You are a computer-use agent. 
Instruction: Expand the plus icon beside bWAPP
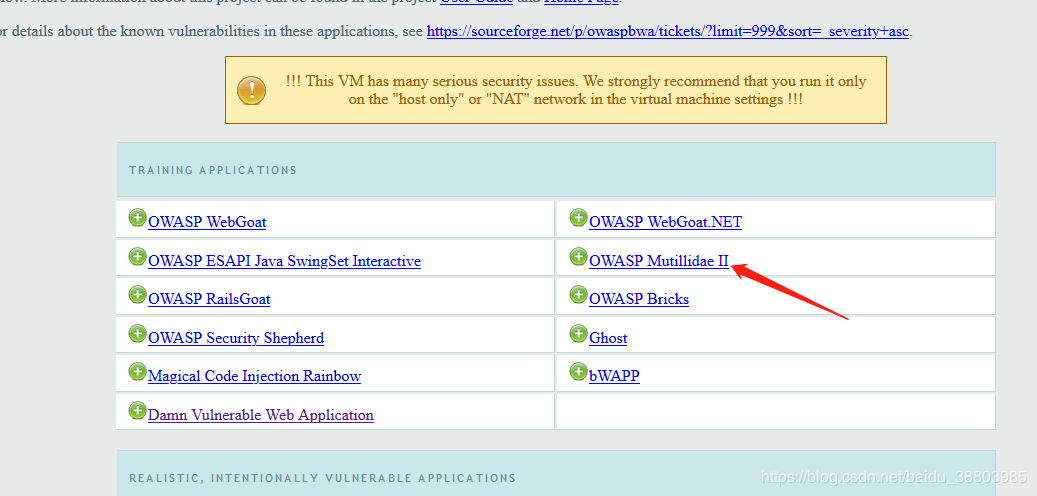point(578,372)
